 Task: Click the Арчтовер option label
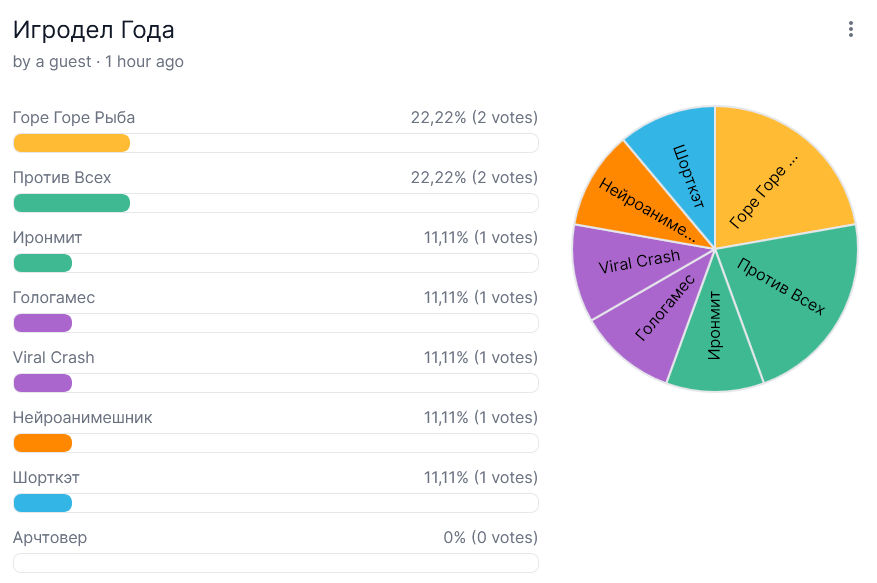(x=50, y=538)
